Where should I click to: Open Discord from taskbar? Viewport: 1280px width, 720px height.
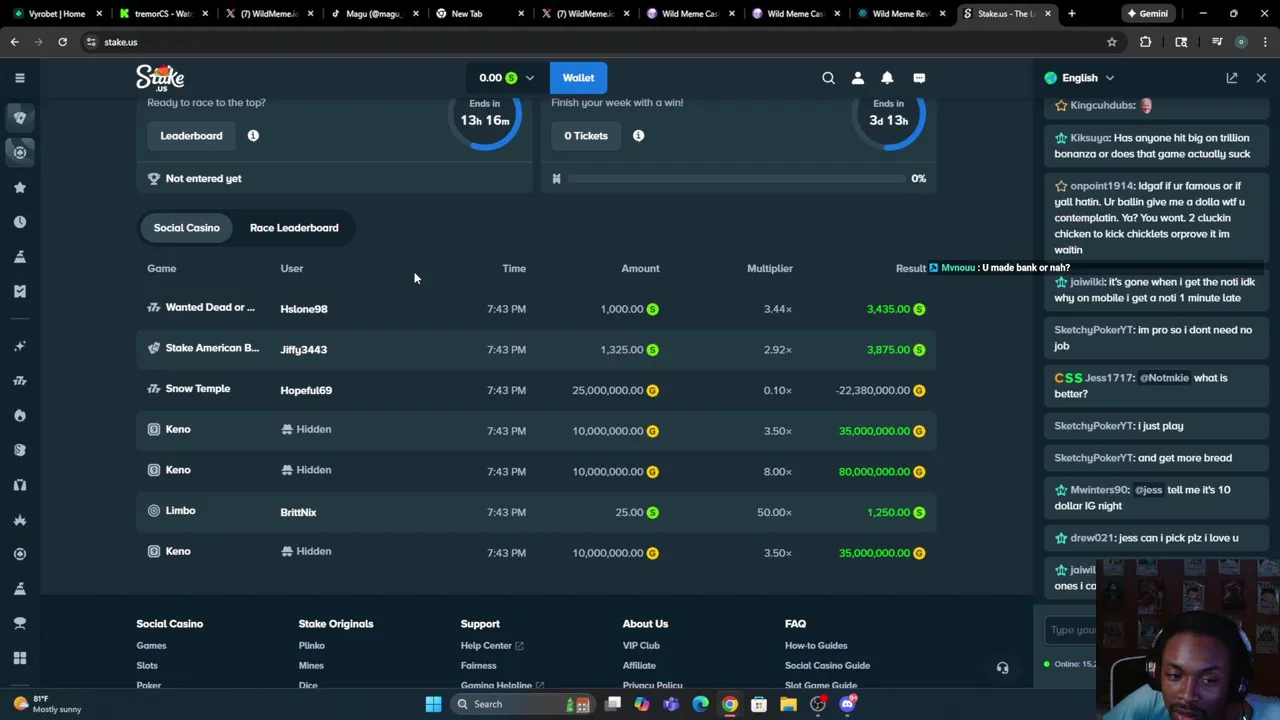(847, 704)
